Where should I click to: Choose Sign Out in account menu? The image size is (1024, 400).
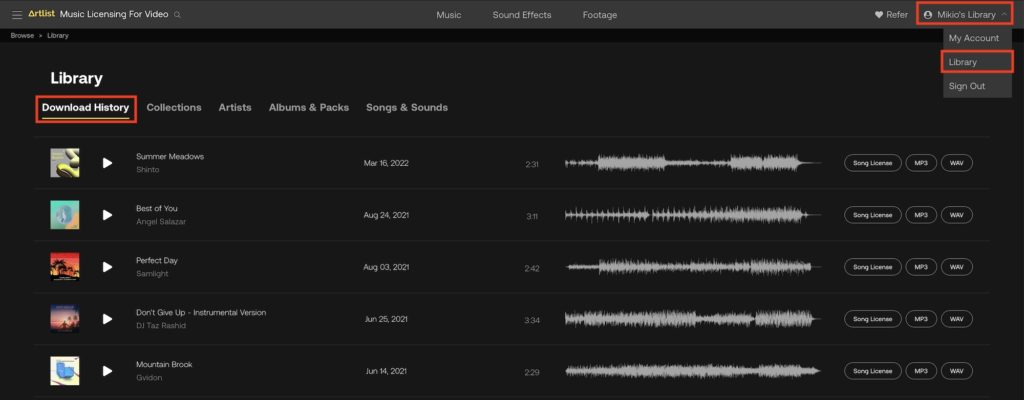click(x=967, y=86)
